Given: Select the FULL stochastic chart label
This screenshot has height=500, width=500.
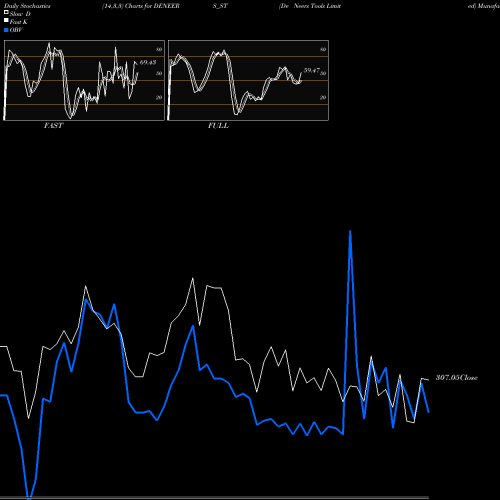Looking at the screenshot, I should pos(218,126).
